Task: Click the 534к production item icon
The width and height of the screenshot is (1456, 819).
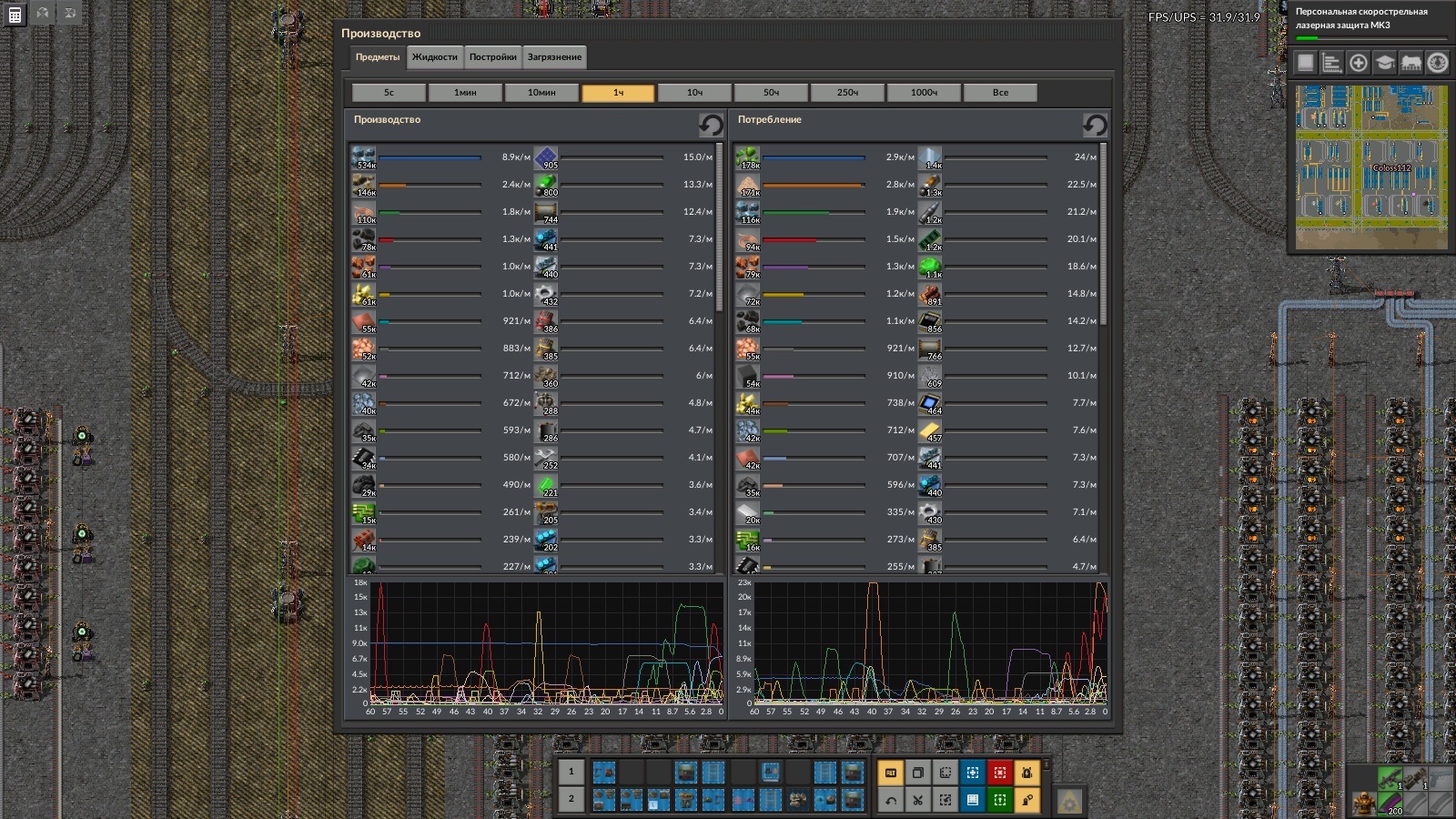Action: tap(363, 157)
